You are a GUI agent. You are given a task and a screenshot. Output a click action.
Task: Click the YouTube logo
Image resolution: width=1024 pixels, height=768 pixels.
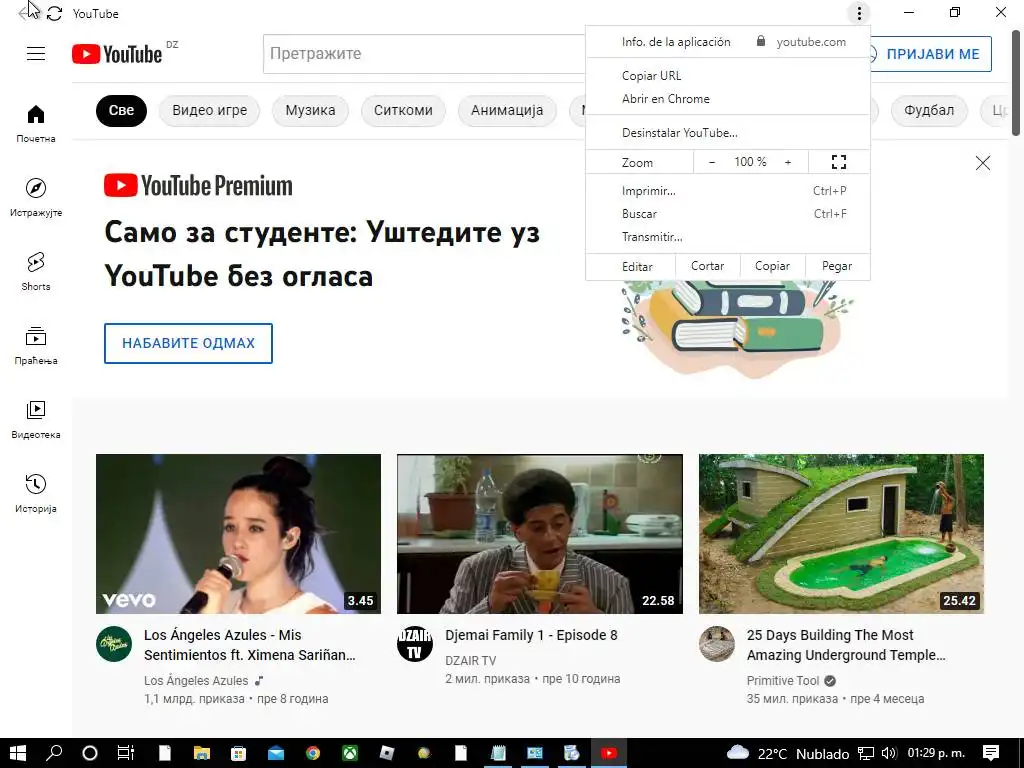[117, 54]
